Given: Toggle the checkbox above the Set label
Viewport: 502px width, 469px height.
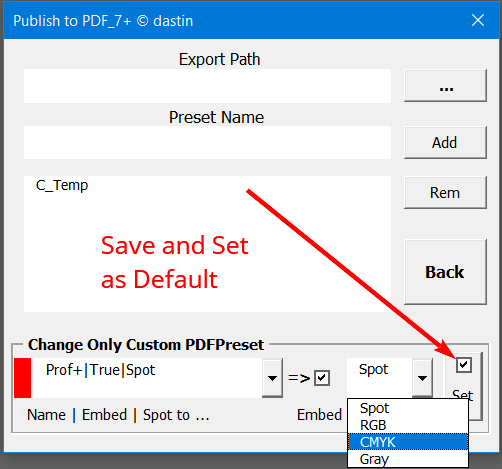Looking at the screenshot, I should coord(464,365).
